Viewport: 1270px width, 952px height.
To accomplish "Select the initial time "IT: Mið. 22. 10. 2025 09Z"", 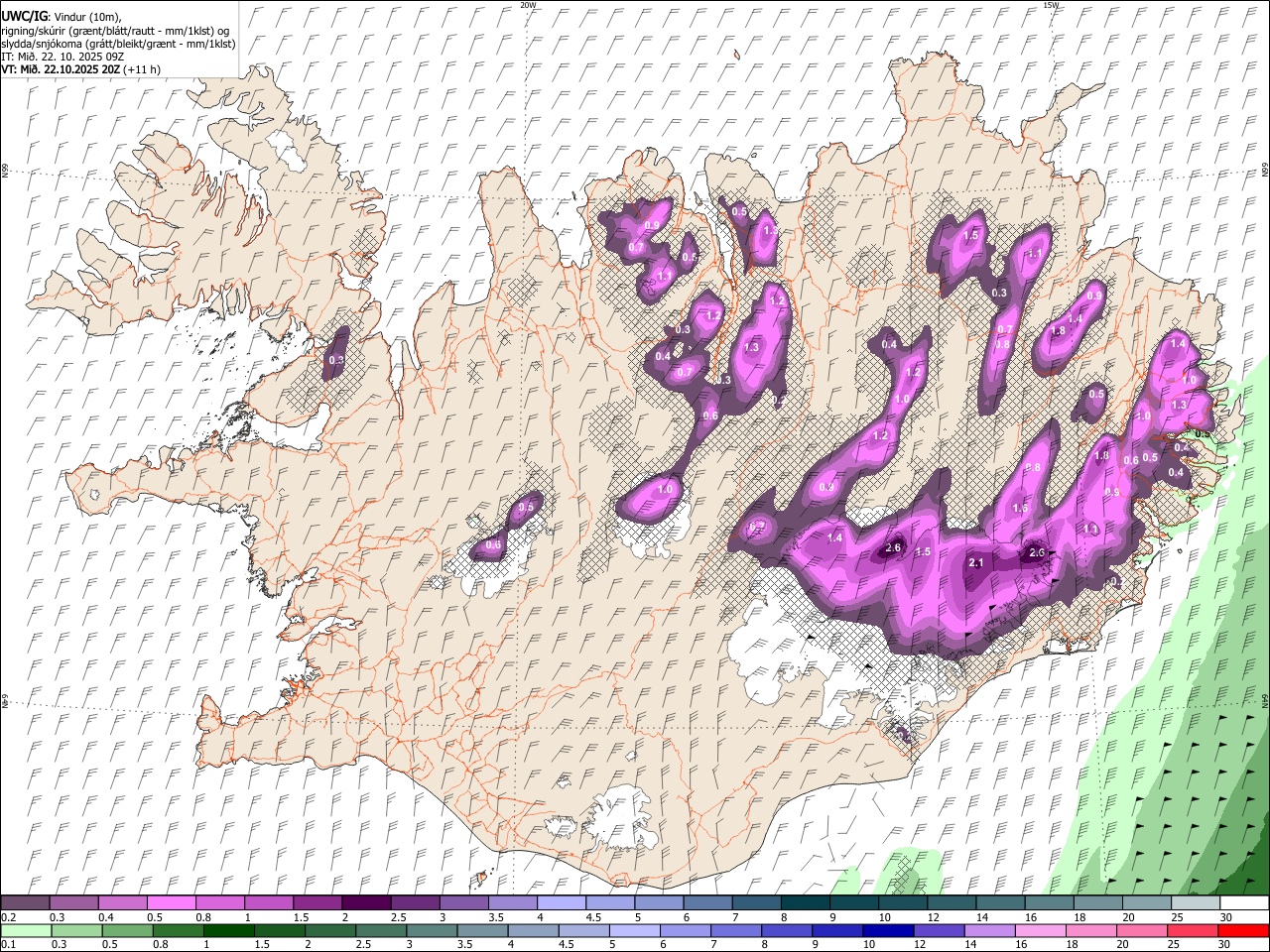I will point(63,57).
